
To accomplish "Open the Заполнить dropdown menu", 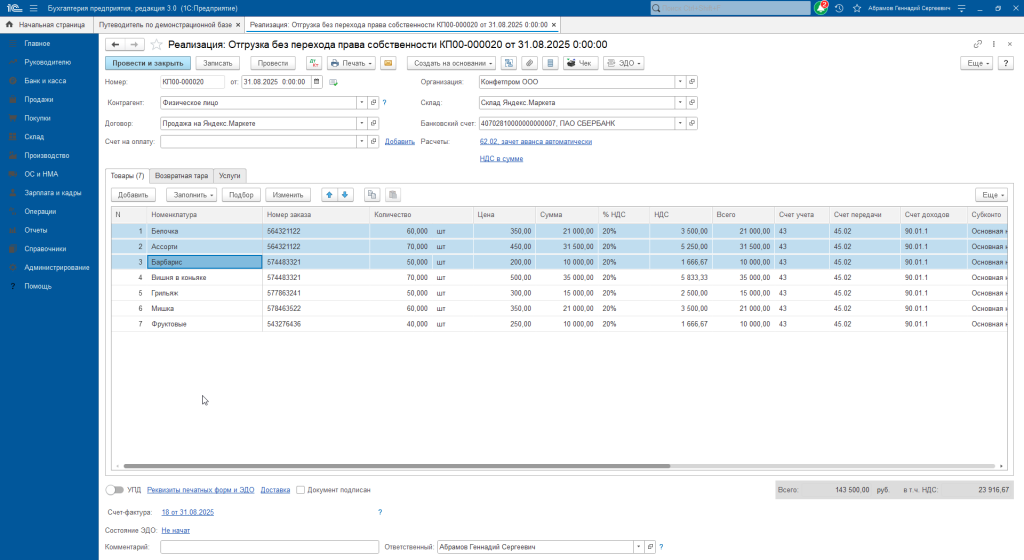I will point(191,195).
